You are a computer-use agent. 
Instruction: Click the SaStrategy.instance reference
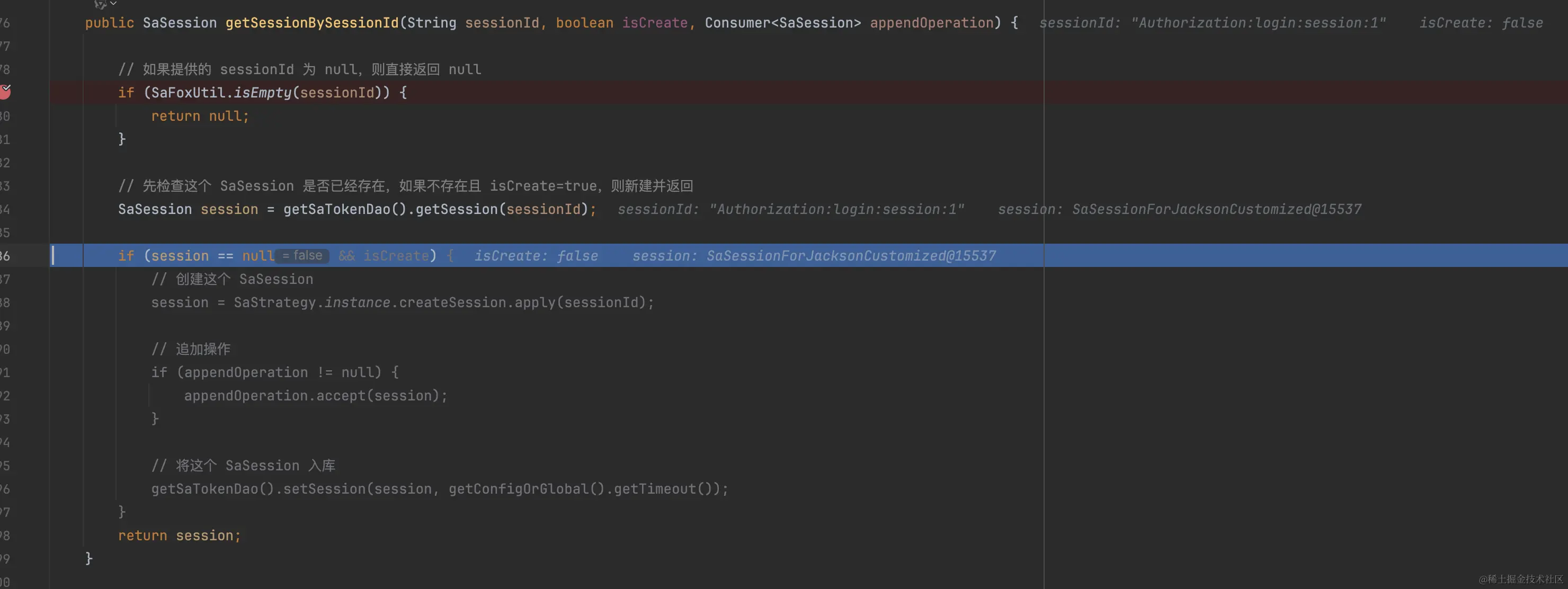point(311,302)
